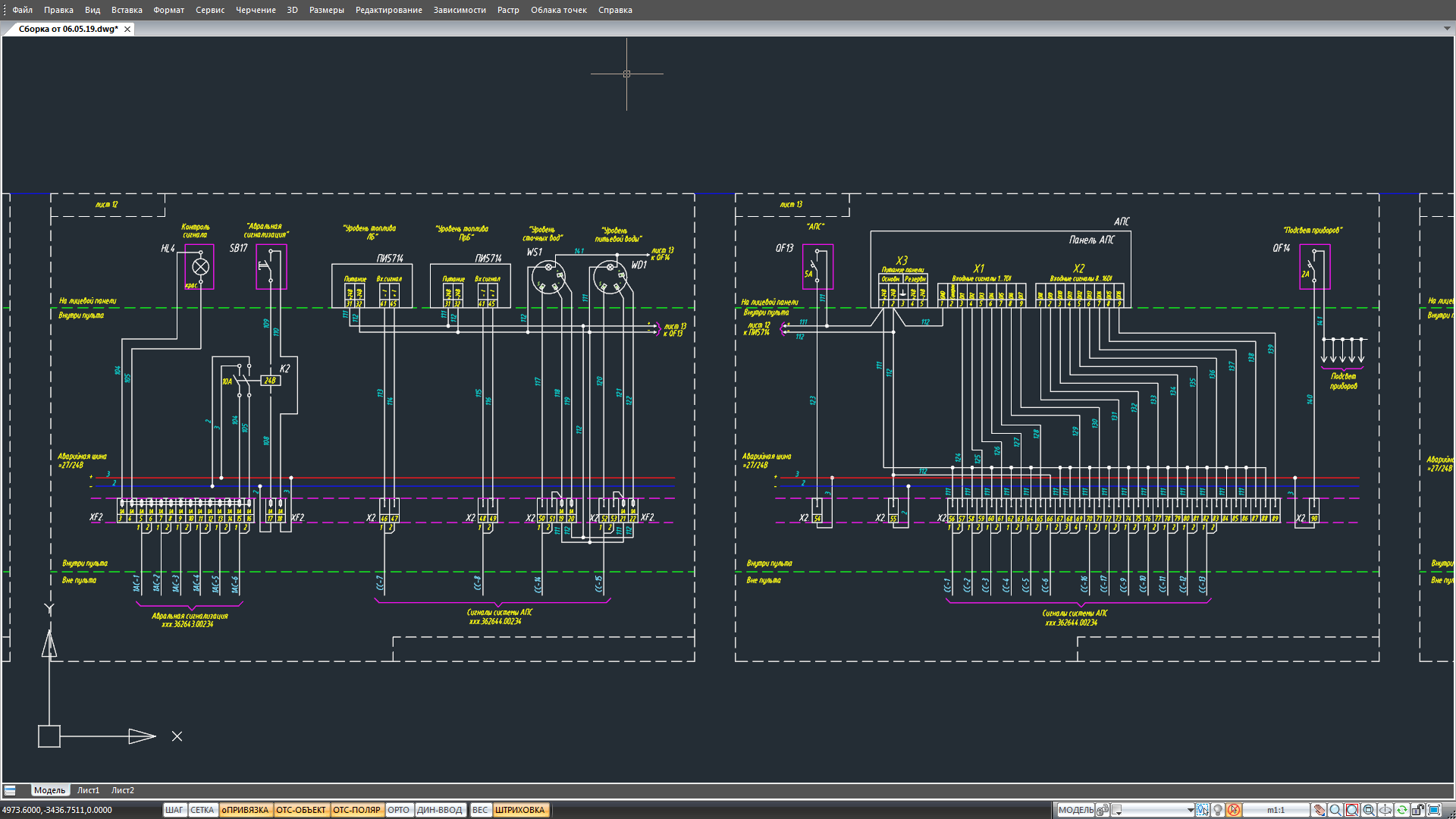Disable ШТРИХОВКА hatch display
This screenshot has width=1456, height=819.
coord(520,810)
